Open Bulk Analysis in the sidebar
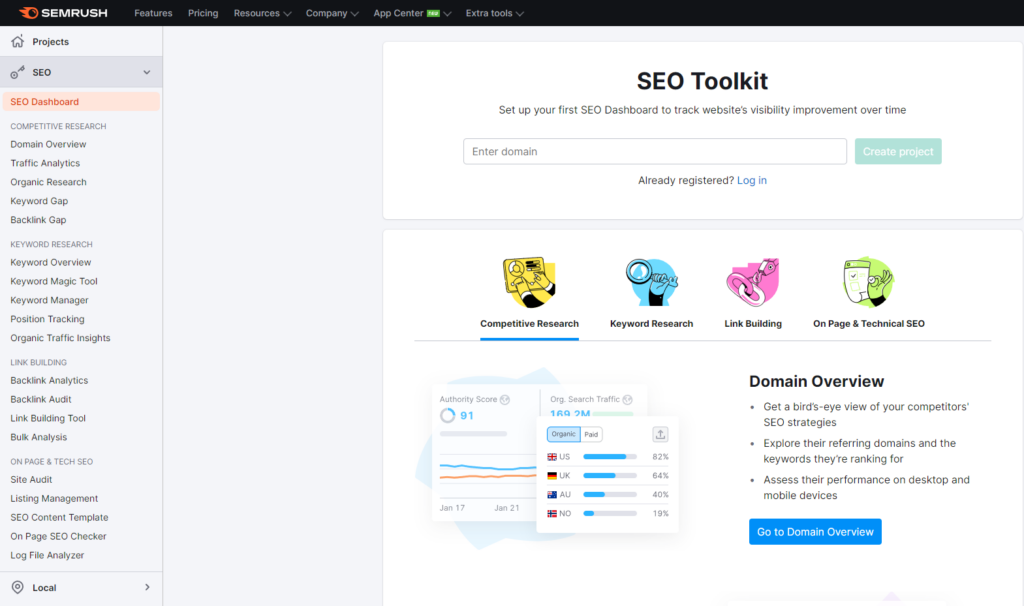The image size is (1024, 606). point(39,438)
